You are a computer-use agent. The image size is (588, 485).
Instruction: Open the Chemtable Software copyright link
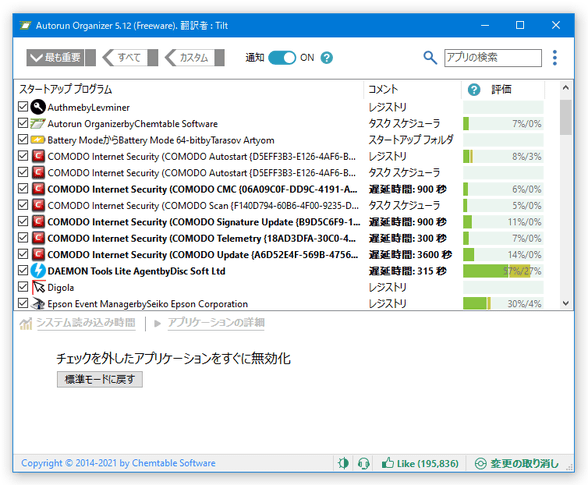pyautogui.click(x=118, y=463)
